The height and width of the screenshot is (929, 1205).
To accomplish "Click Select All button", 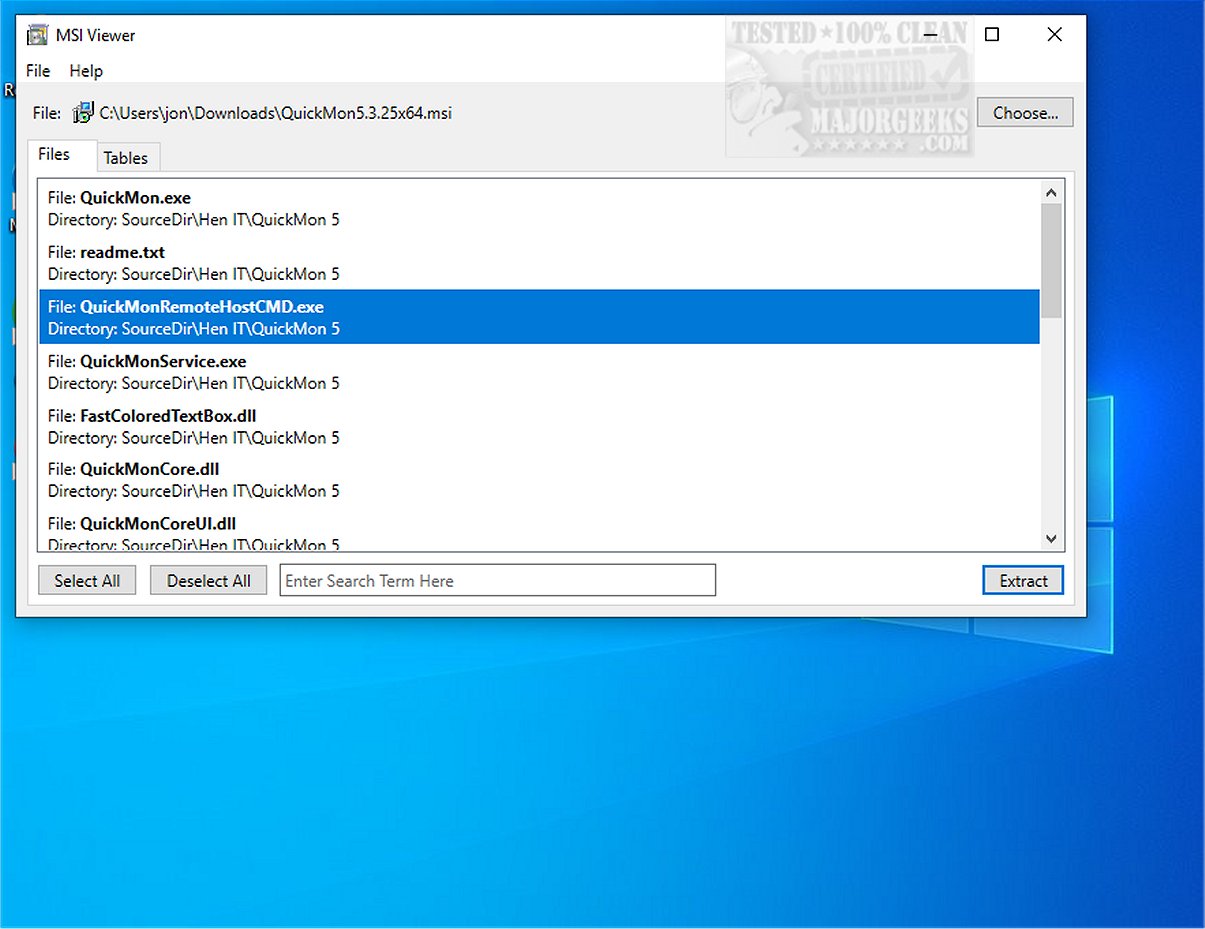I will 87,581.
